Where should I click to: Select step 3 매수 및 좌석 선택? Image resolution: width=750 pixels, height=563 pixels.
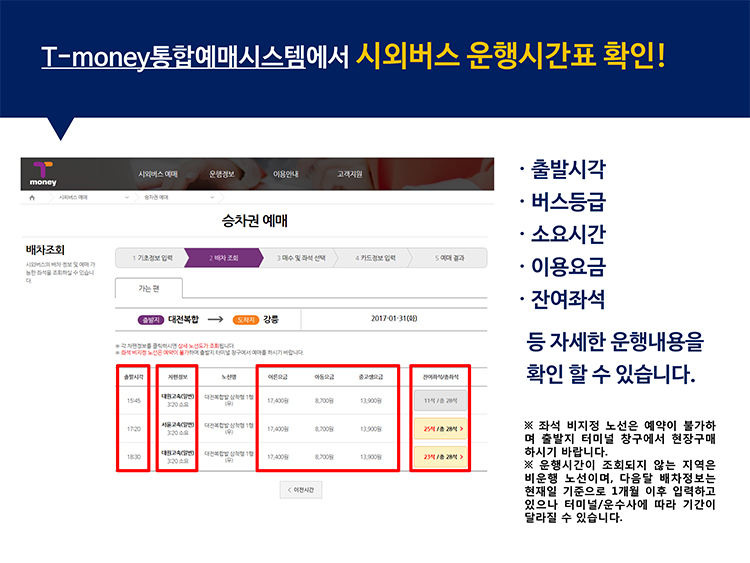(301, 258)
